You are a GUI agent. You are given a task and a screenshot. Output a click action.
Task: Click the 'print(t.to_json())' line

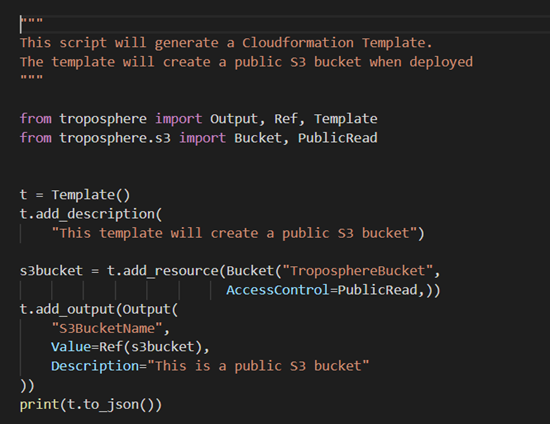pos(91,405)
